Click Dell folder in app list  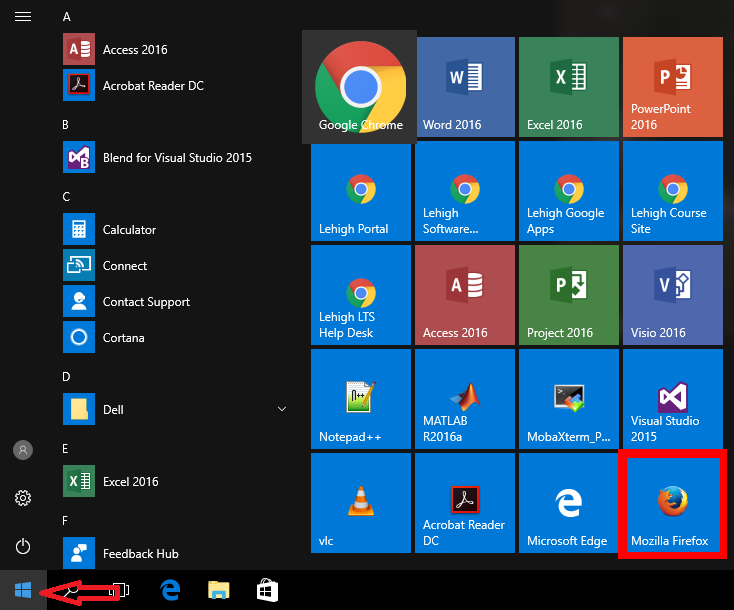coord(176,409)
